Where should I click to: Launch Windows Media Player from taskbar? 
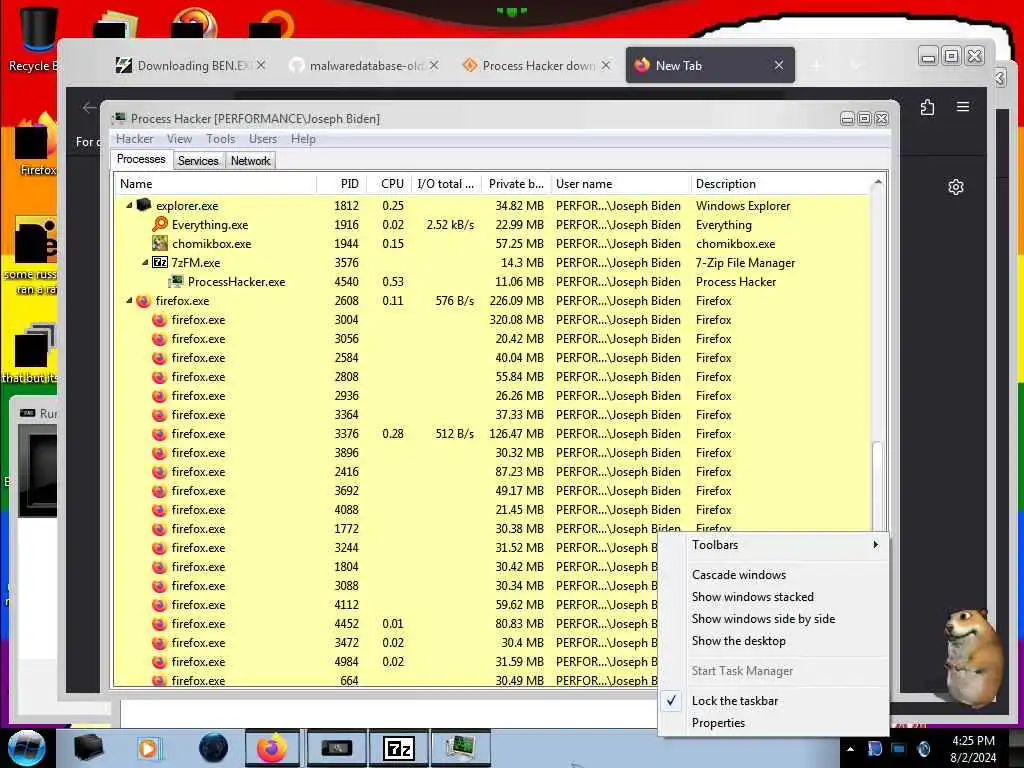148,748
